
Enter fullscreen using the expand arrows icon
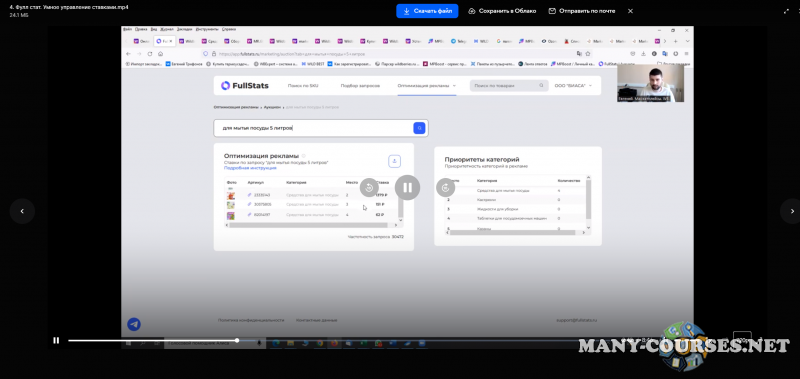click(786, 11)
